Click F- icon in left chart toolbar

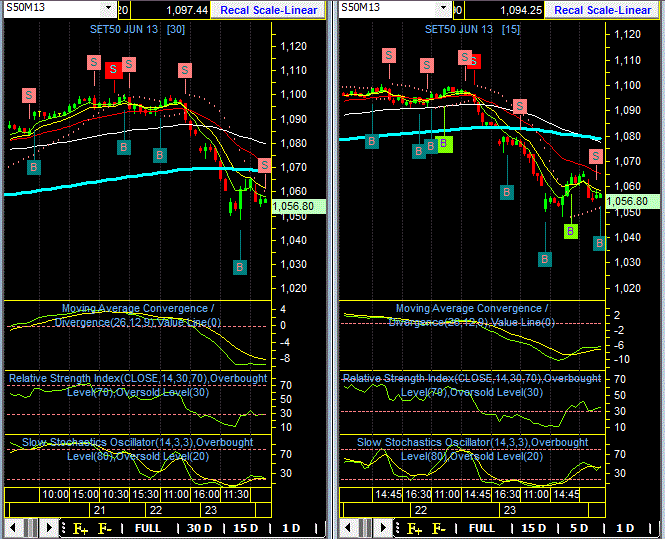pyautogui.click(x=105, y=528)
